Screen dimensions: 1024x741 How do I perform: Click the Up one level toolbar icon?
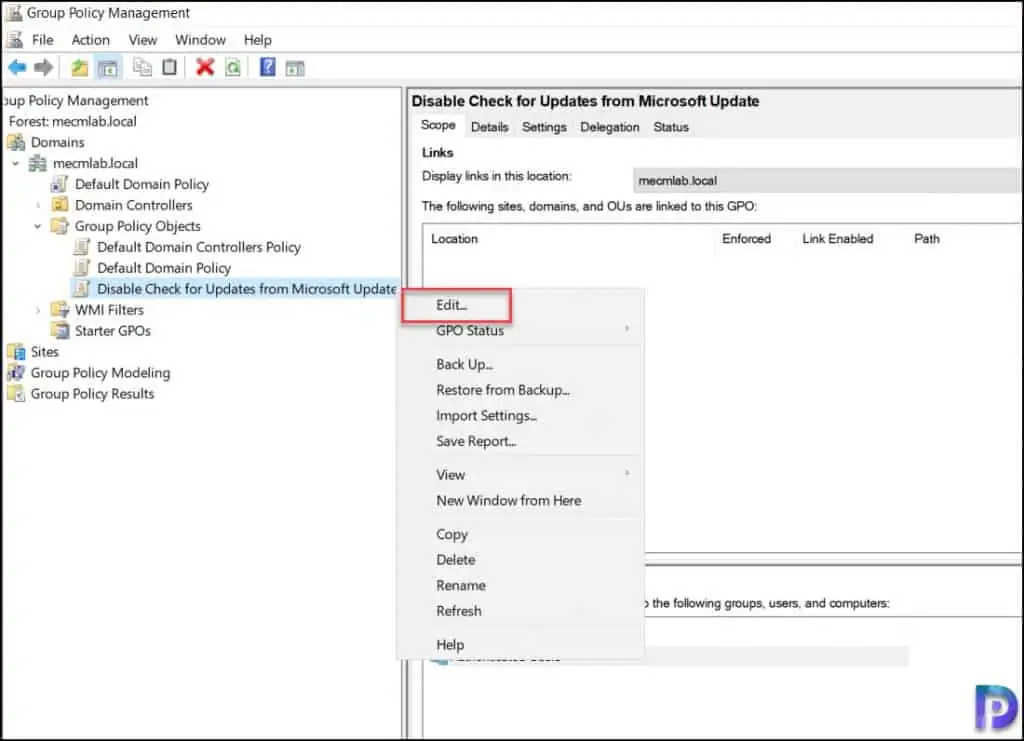click(80, 67)
